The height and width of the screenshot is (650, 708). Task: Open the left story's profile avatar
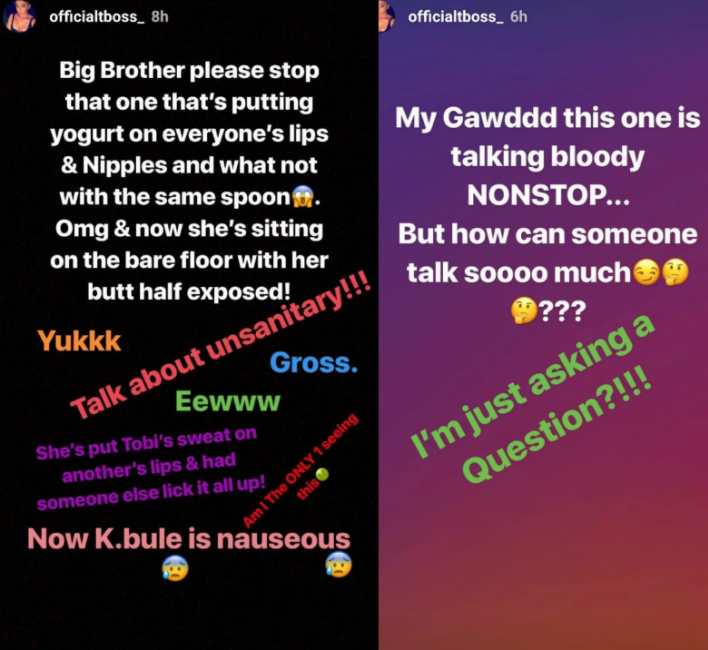point(19,17)
